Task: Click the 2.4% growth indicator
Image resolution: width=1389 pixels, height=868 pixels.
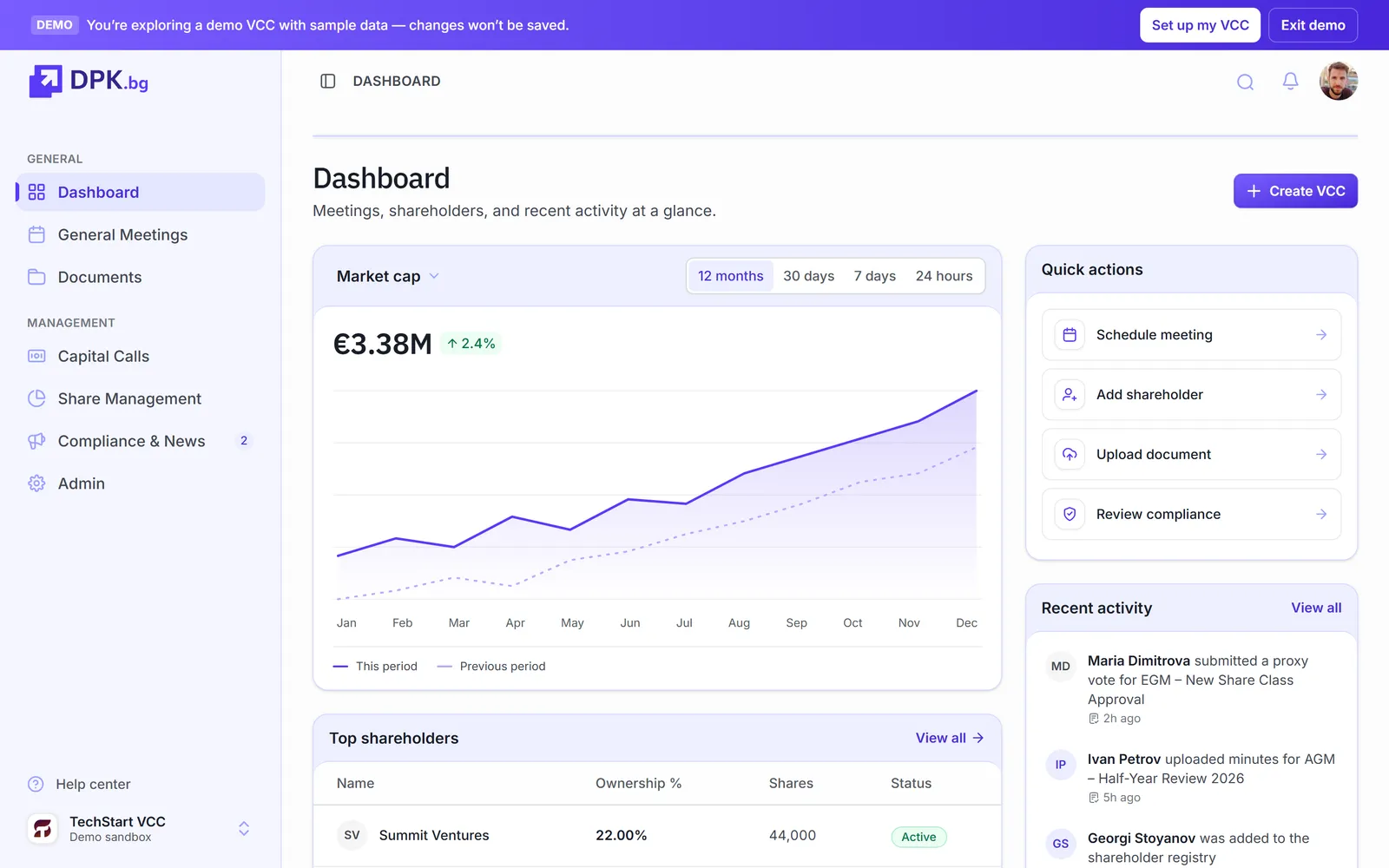Action: coord(471,344)
